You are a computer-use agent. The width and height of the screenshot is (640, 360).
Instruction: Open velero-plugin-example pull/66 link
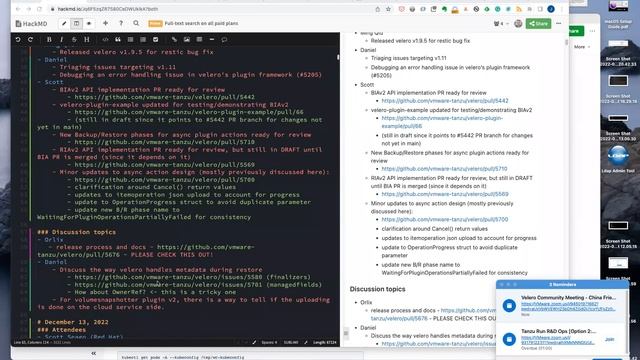442,122
